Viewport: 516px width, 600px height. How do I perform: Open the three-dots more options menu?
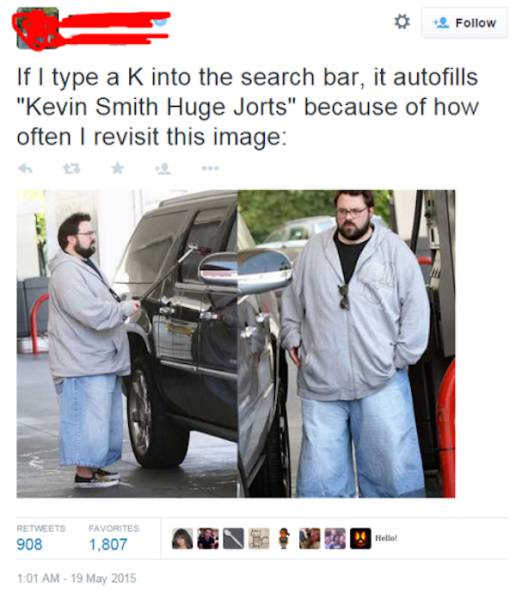click(x=210, y=168)
